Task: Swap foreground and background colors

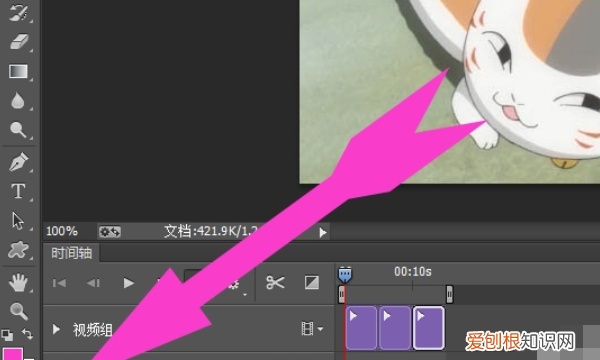Action: 27,334
